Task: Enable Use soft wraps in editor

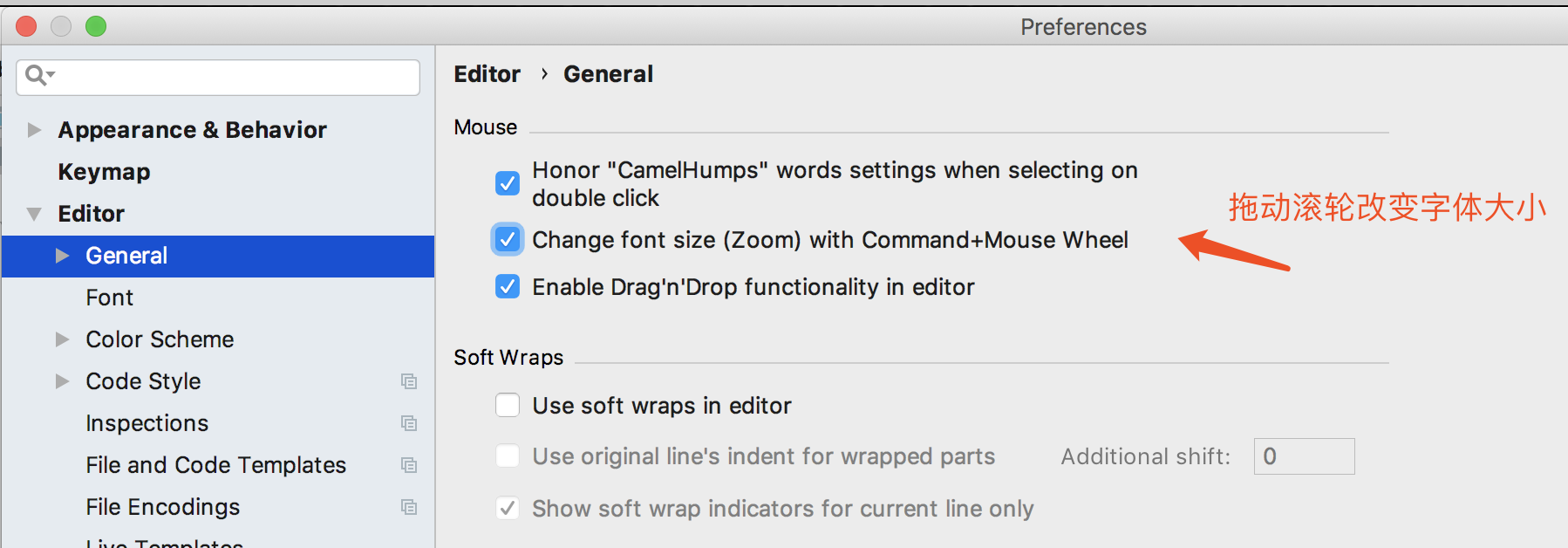Action: [508, 406]
